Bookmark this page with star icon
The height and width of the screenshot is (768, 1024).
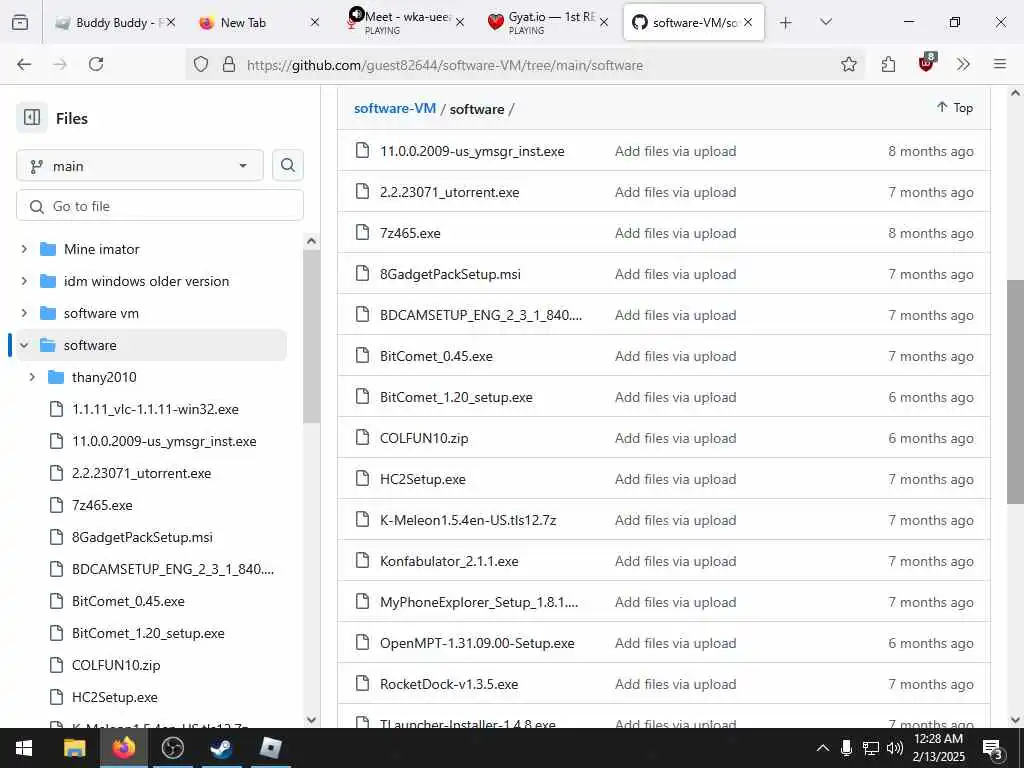pos(848,64)
